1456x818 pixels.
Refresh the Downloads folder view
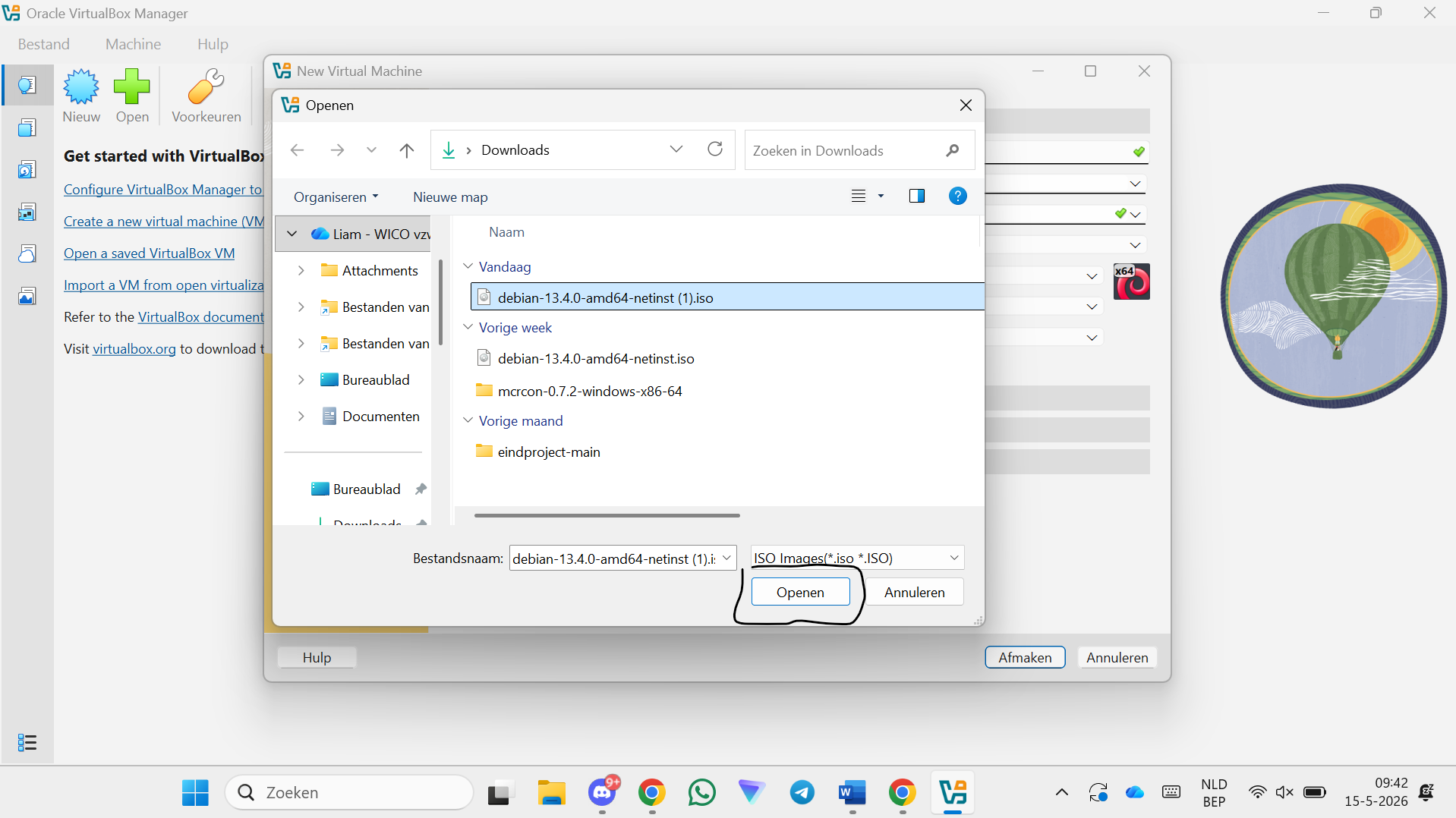click(715, 149)
